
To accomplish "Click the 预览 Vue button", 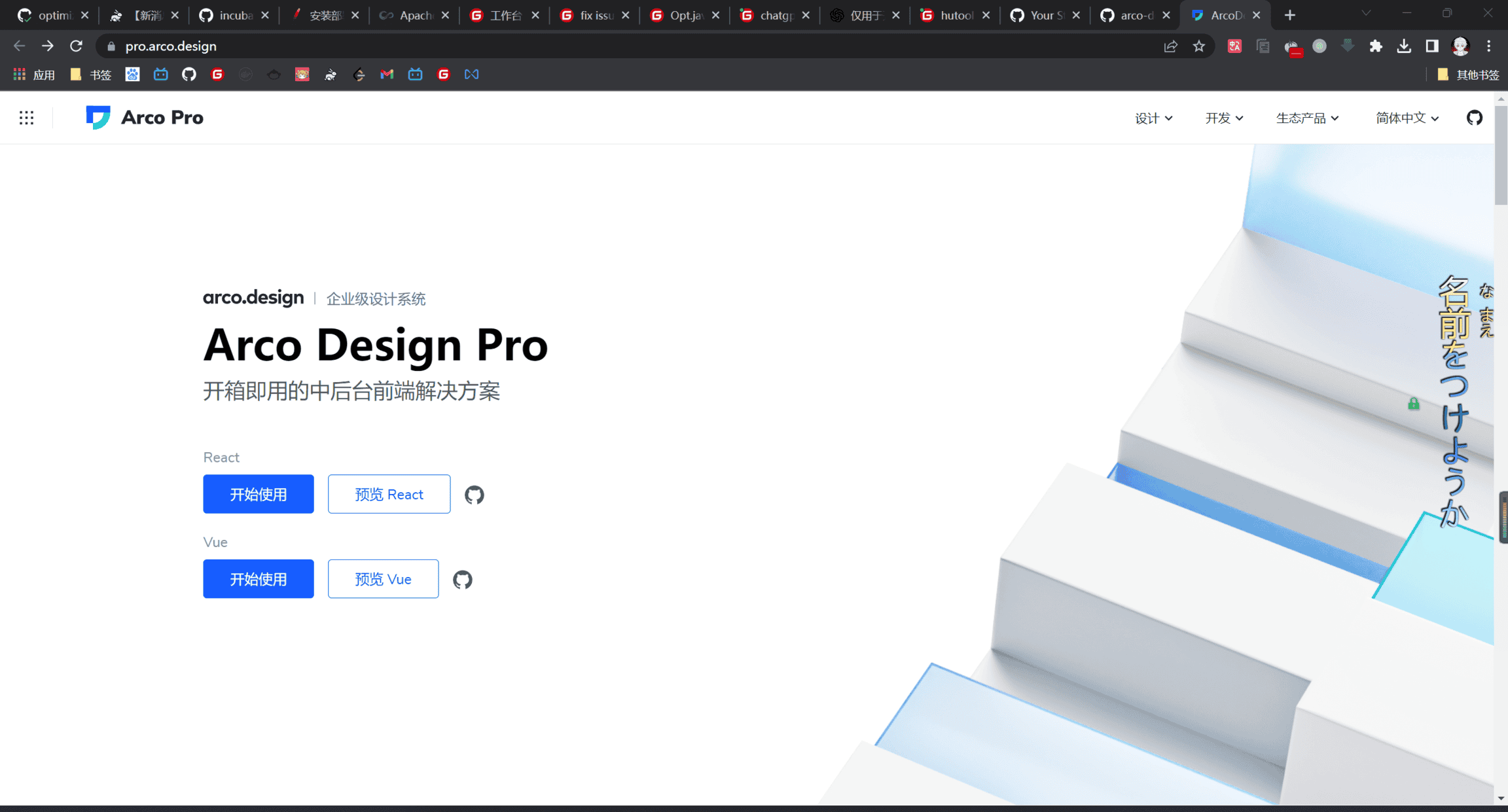I will click(383, 579).
